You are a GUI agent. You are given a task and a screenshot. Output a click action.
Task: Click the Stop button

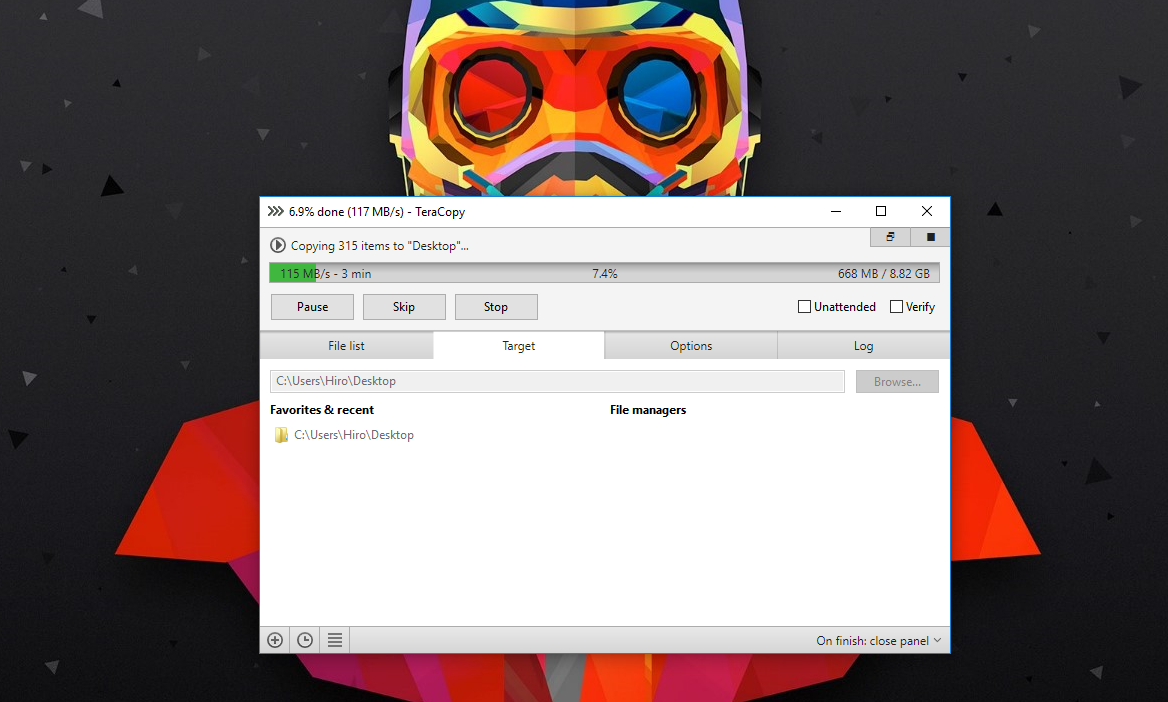496,307
